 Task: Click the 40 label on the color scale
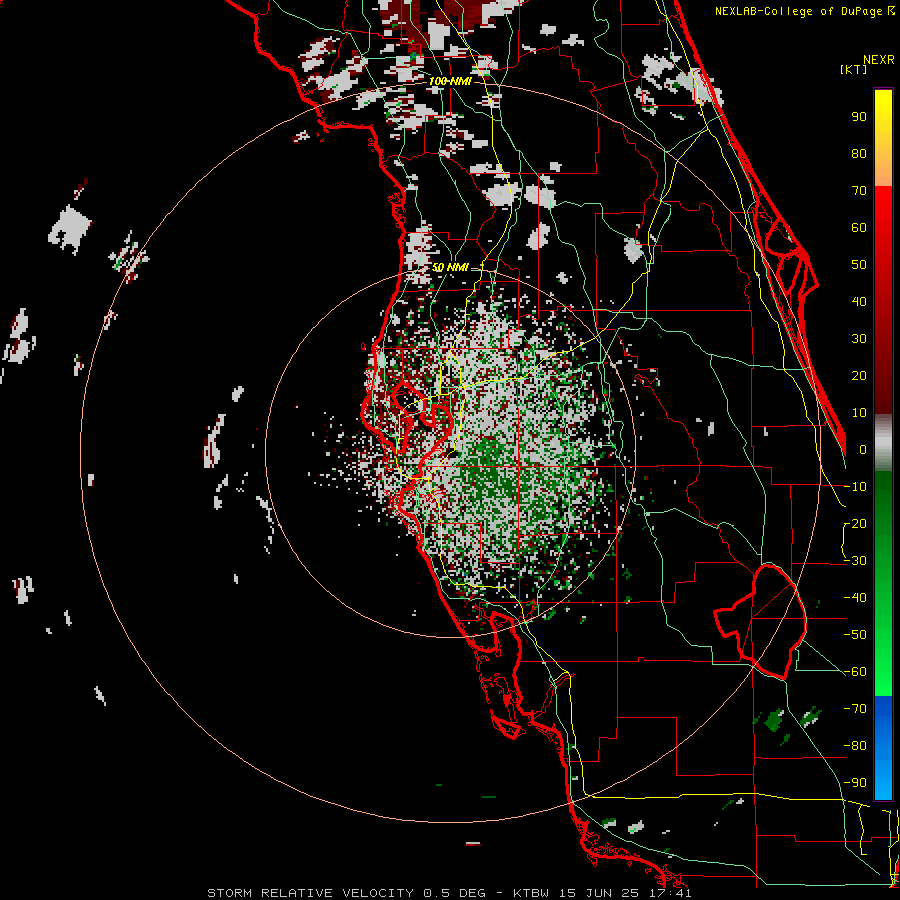tap(859, 301)
